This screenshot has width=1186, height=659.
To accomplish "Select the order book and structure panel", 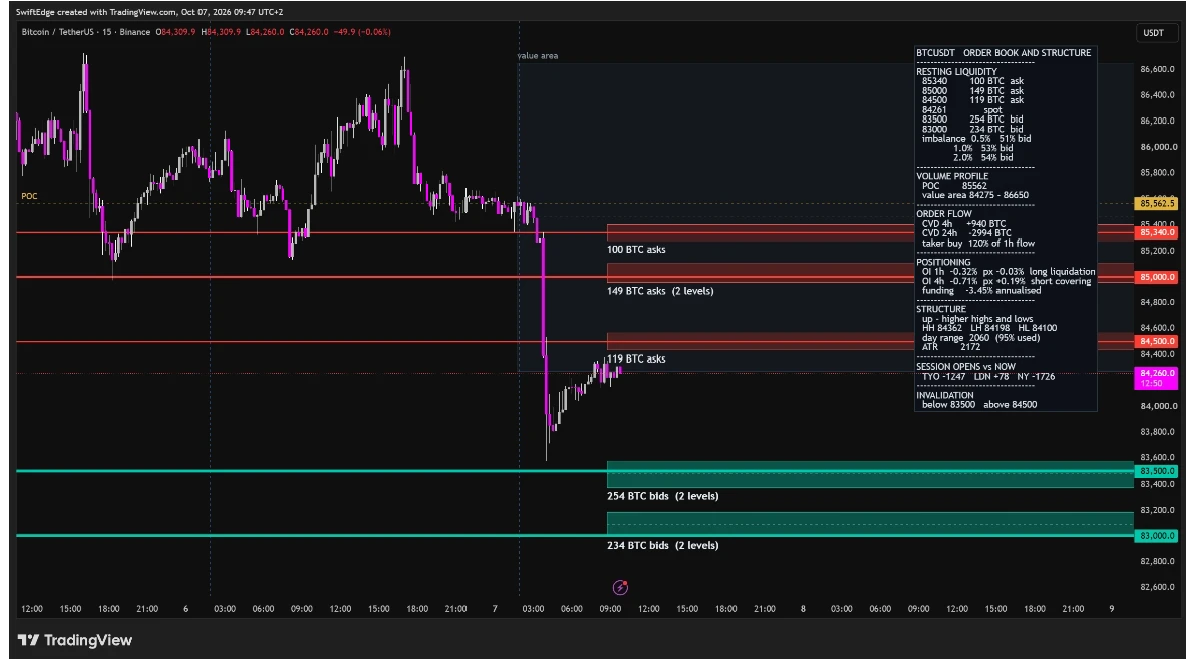I will (x=1005, y=228).
